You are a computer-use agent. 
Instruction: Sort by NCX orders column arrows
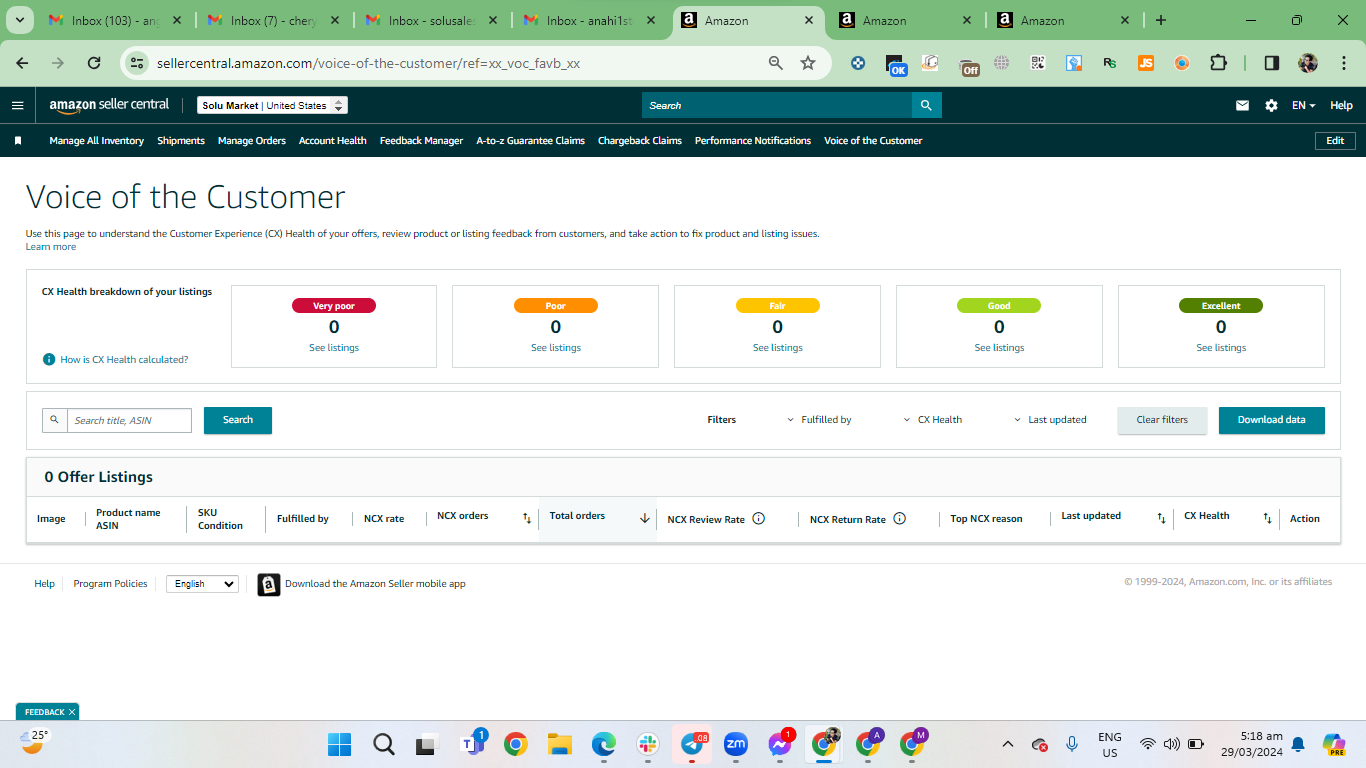(x=527, y=519)
